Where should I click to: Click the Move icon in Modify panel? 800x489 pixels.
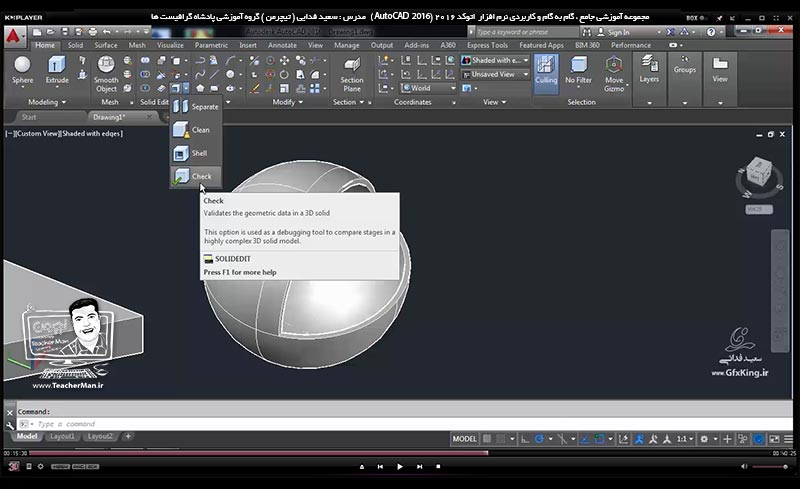pyautogui.click(x=284, y=60)
